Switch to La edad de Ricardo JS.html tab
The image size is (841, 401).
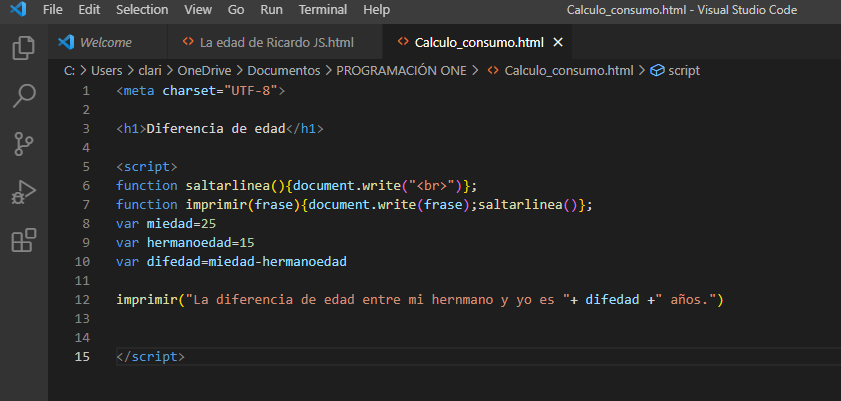pyautogui.click(x=276, y=42)
